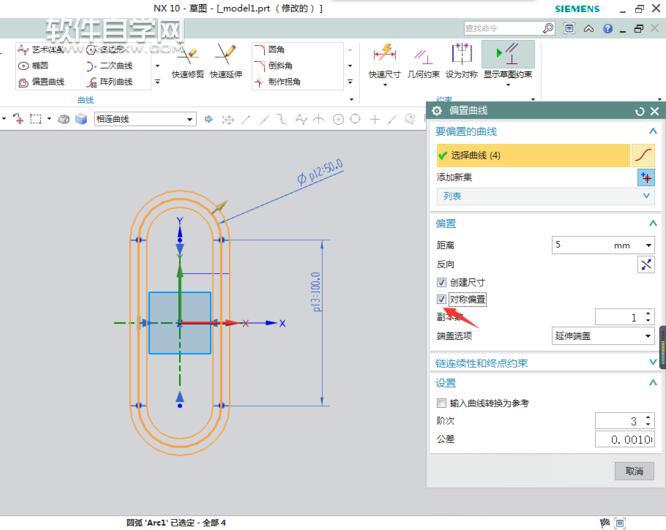Activate the 快速延伸 (Quick Extend) tool
Viewport: 666px width, 530px height.
click(x=226, y=61)
